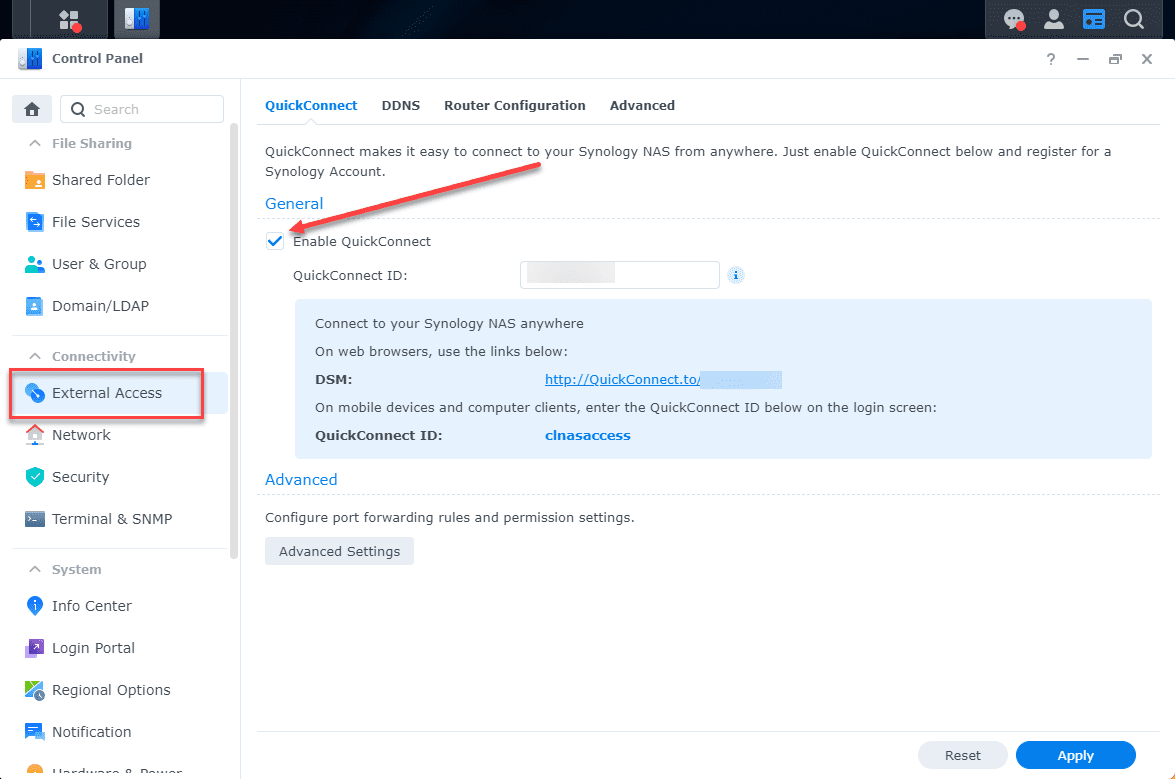Go to Control Panel home icon
This screenshot has height=779, width=1175.
(x=31, y=109)
